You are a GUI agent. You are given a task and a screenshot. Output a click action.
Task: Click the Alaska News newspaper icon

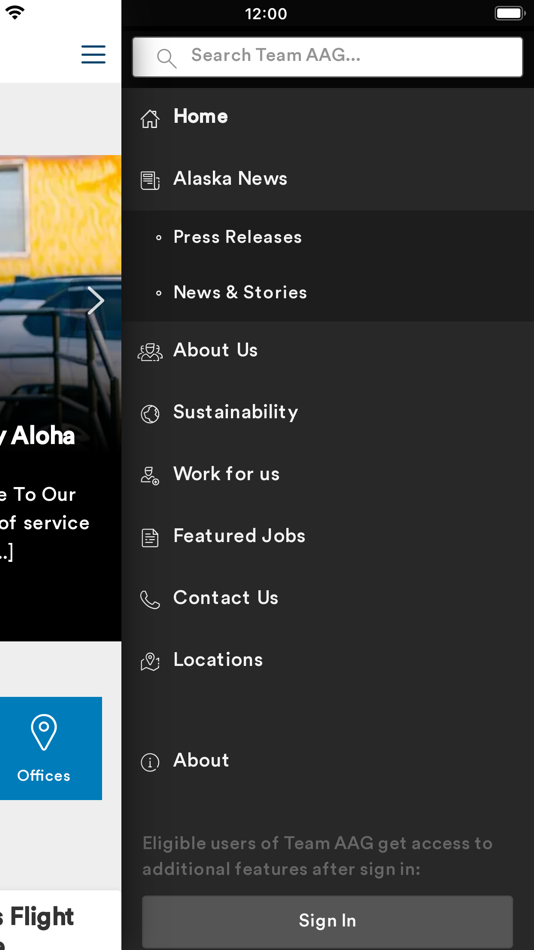pos(150,181)
